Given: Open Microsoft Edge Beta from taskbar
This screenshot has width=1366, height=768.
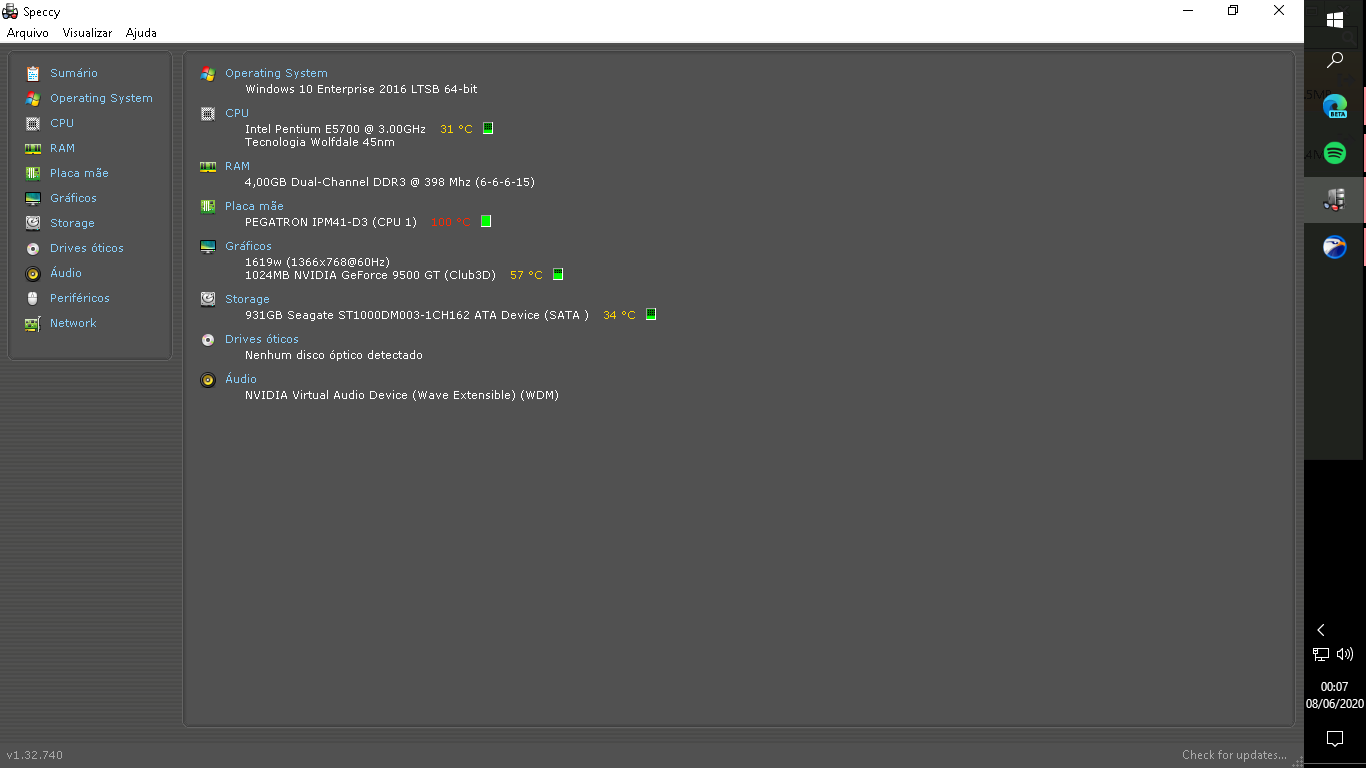Looking at the screenshot, I should [x=1335, y=106].
